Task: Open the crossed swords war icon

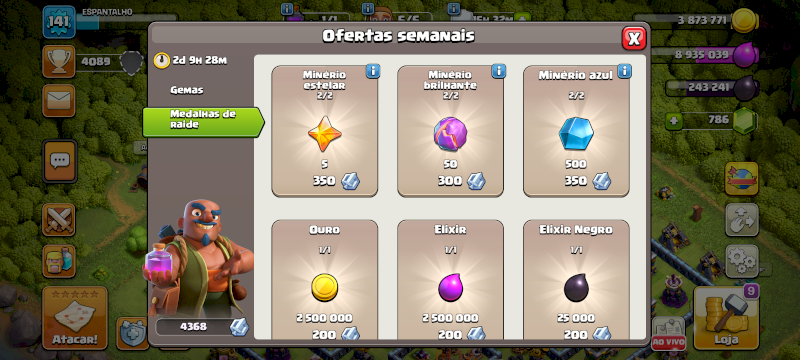Action: (x=59, y=219)
